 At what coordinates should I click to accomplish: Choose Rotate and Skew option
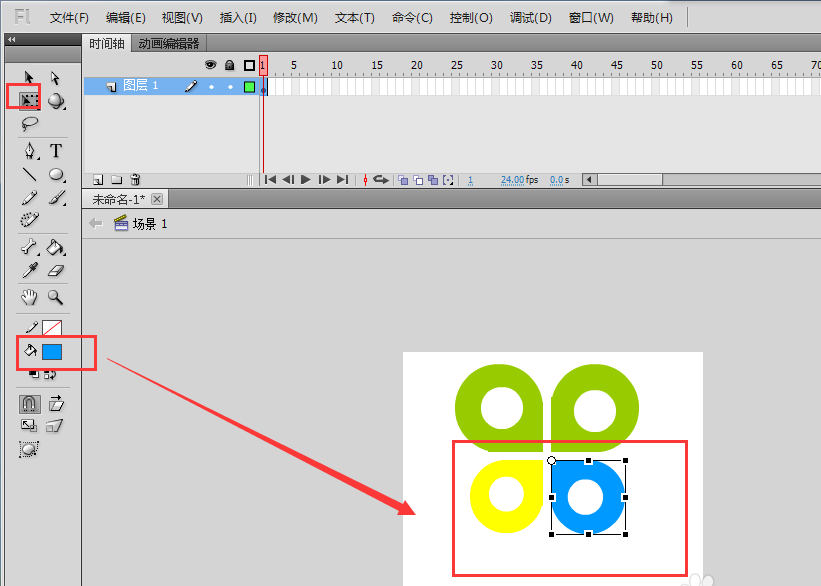tap(56, 403)
